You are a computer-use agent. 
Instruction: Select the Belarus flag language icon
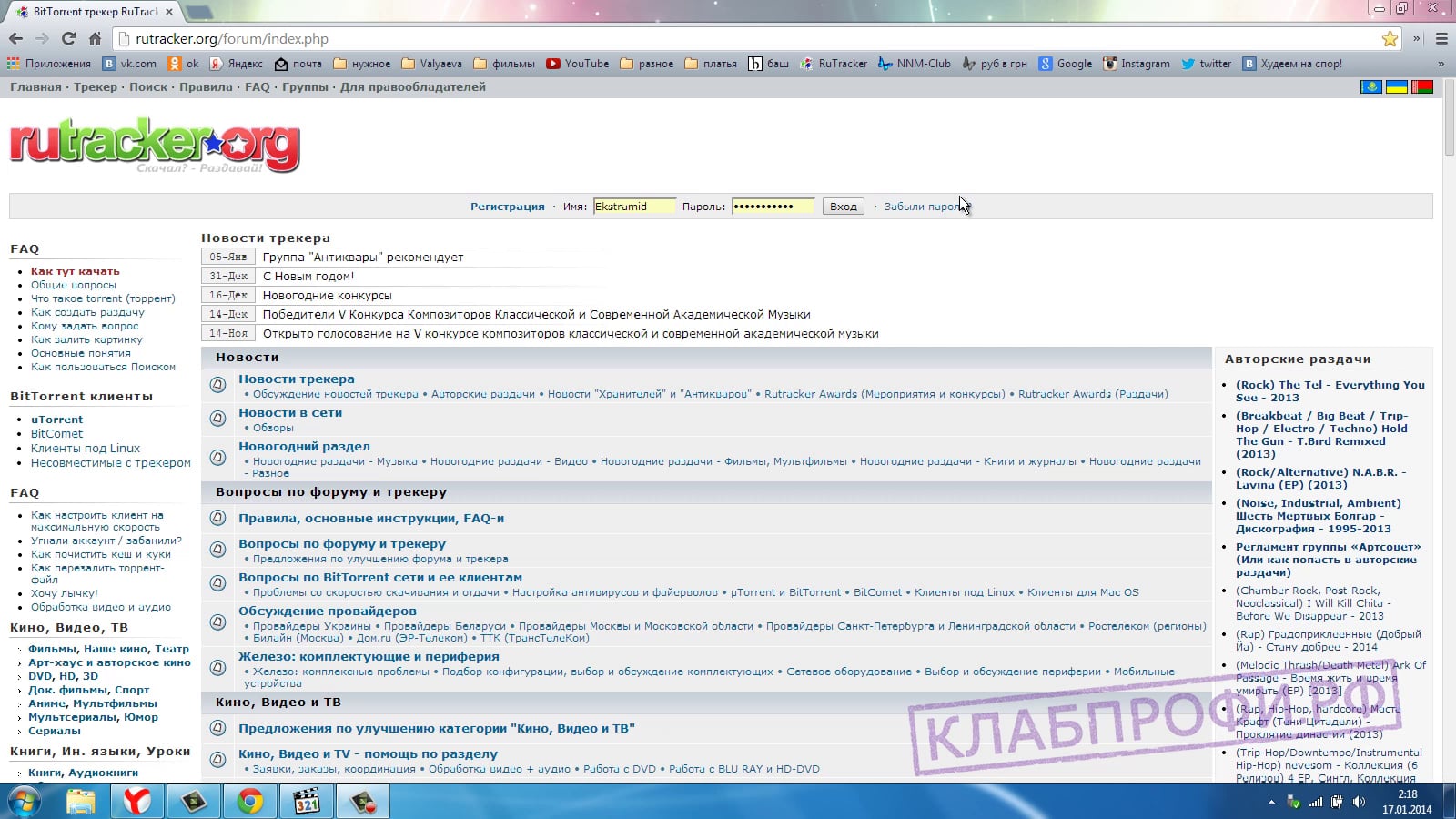(x=1421, y=87)
